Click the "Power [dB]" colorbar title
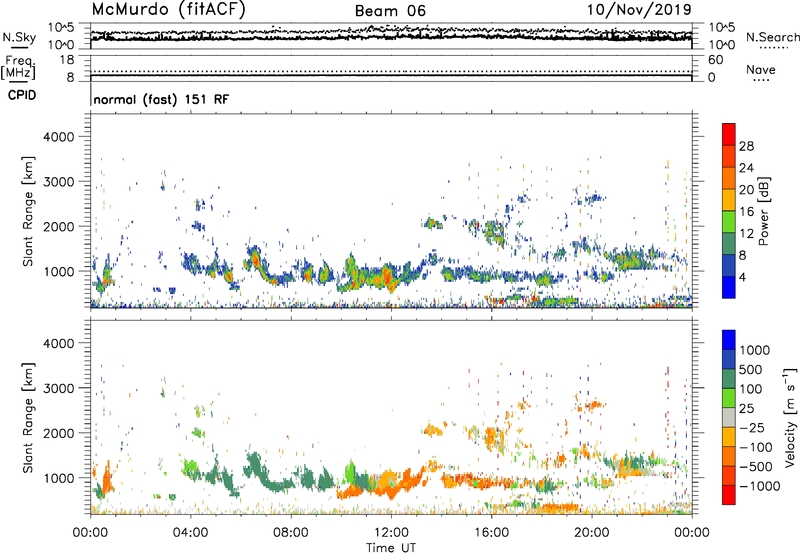The height and width of the screenshot is (554, 800). [763, 211]
